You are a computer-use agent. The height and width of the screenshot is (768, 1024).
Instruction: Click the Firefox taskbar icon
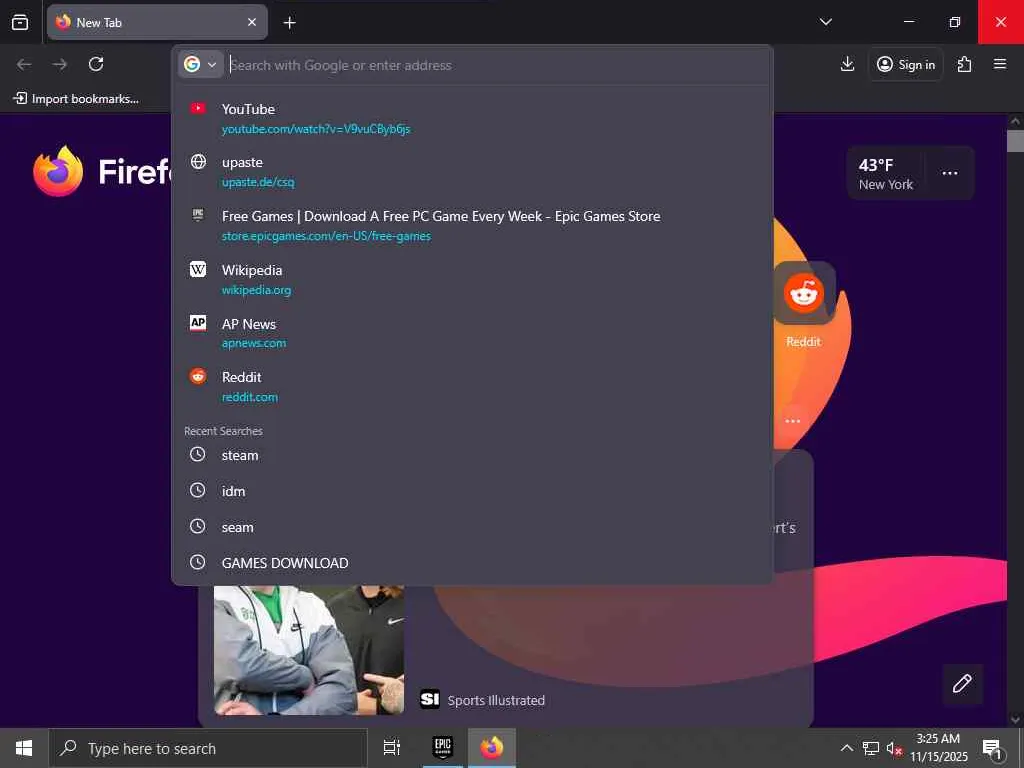point(492,748)
